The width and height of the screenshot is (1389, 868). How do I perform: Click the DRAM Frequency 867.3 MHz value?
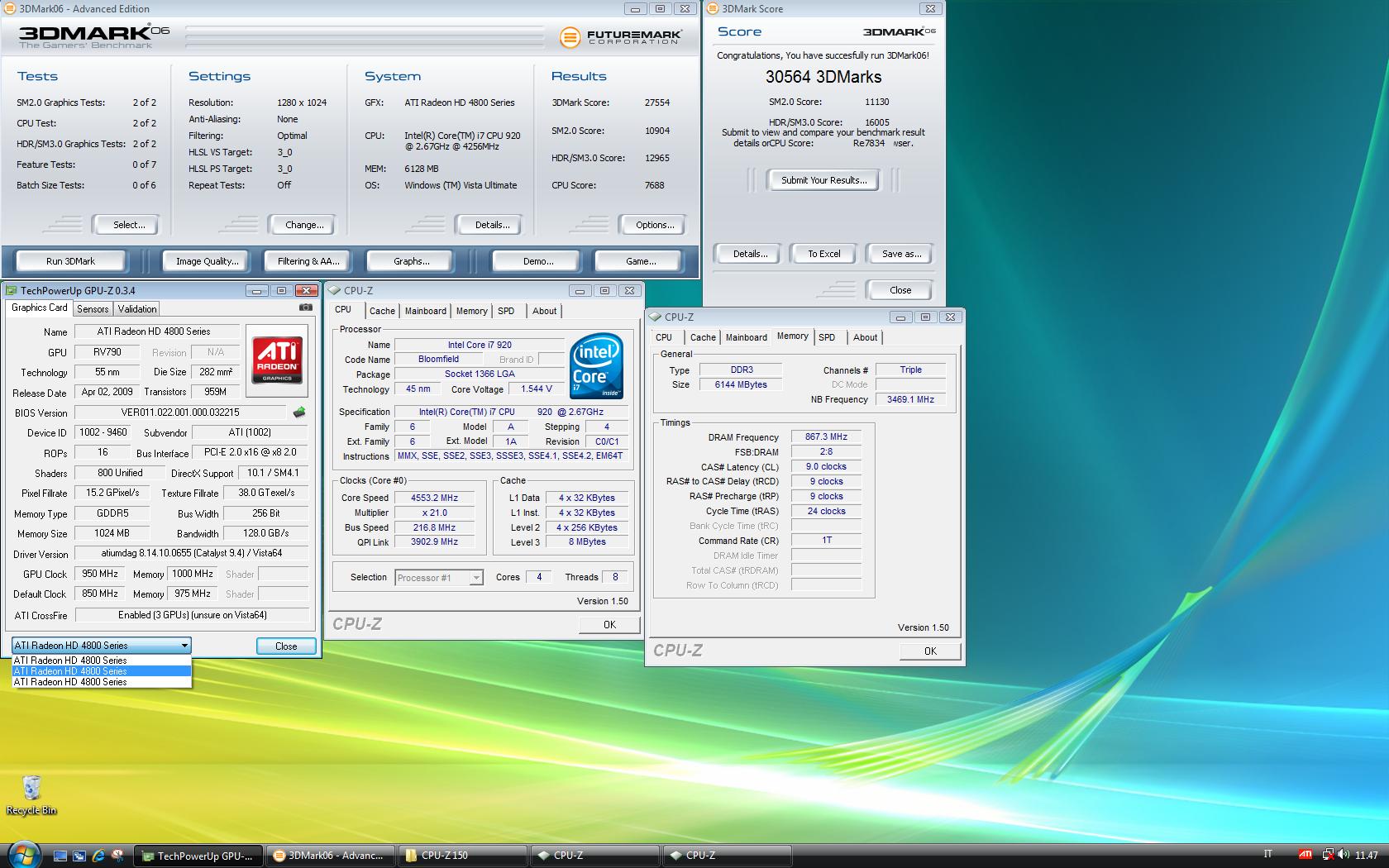coord(826,437)
